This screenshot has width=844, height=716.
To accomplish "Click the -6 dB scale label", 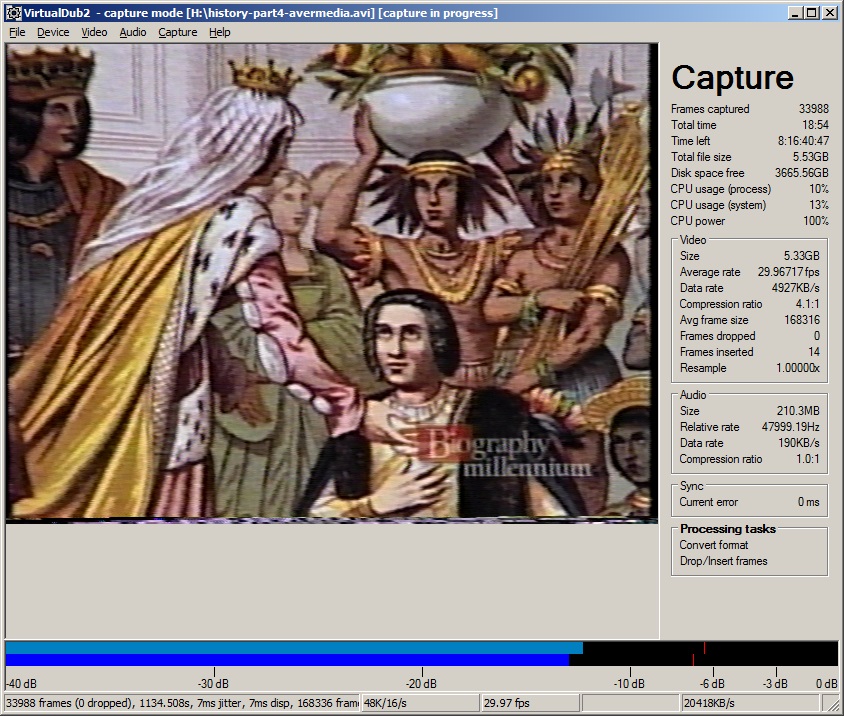I will [x=712, y=684].
